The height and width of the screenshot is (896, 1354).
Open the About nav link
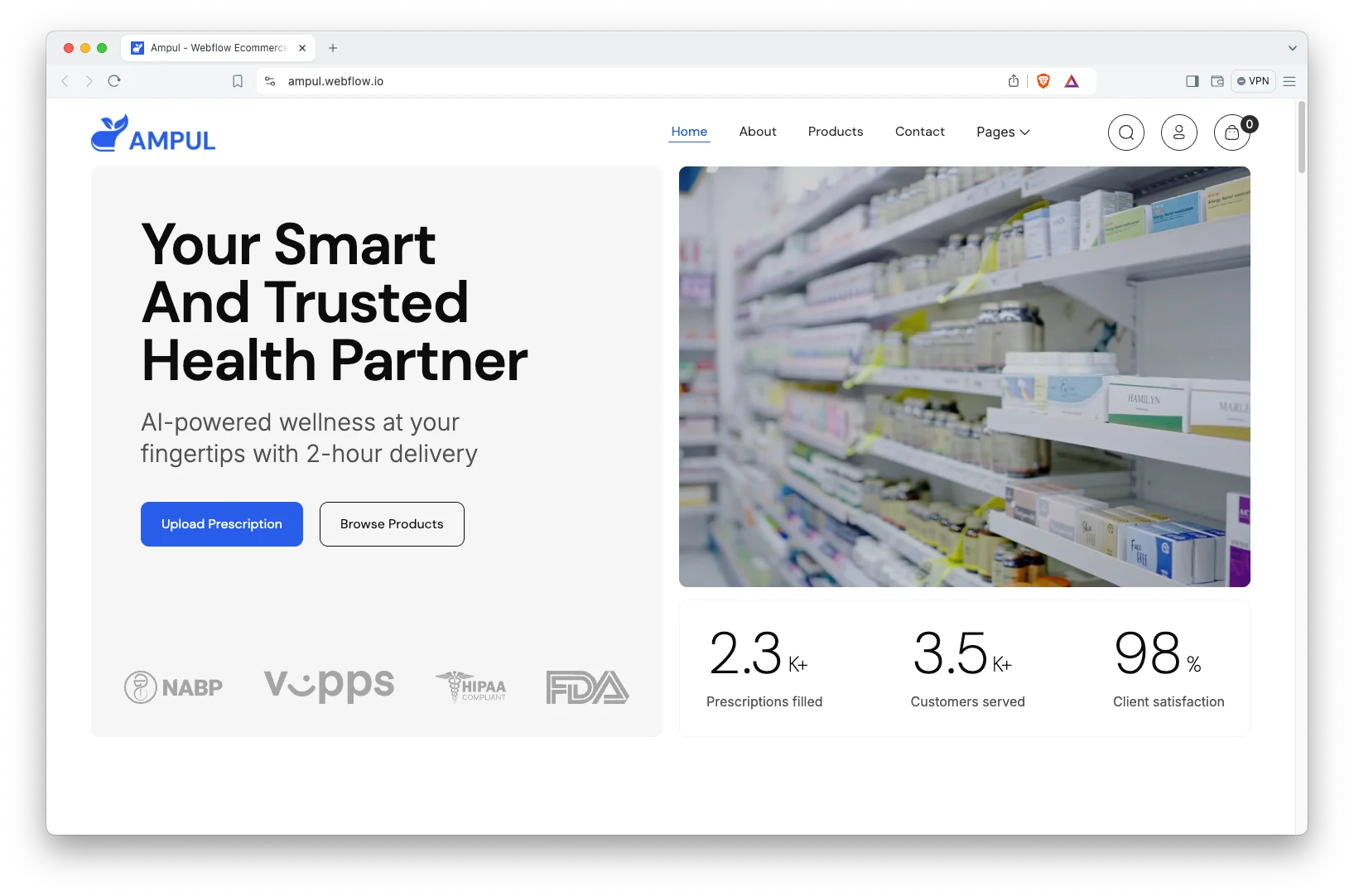(x=758, y=132)
